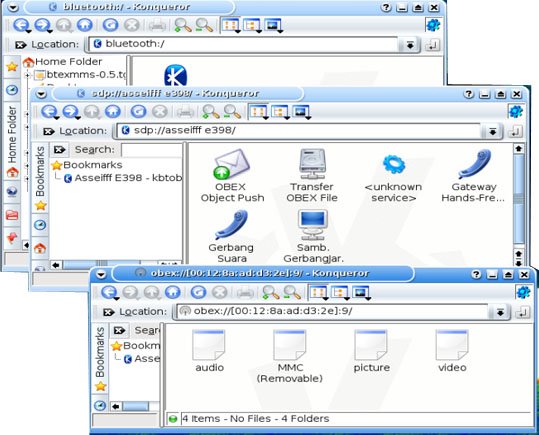
Task: Click the bookmark Search field in sdp:// window
Action: tap(152, 150)
